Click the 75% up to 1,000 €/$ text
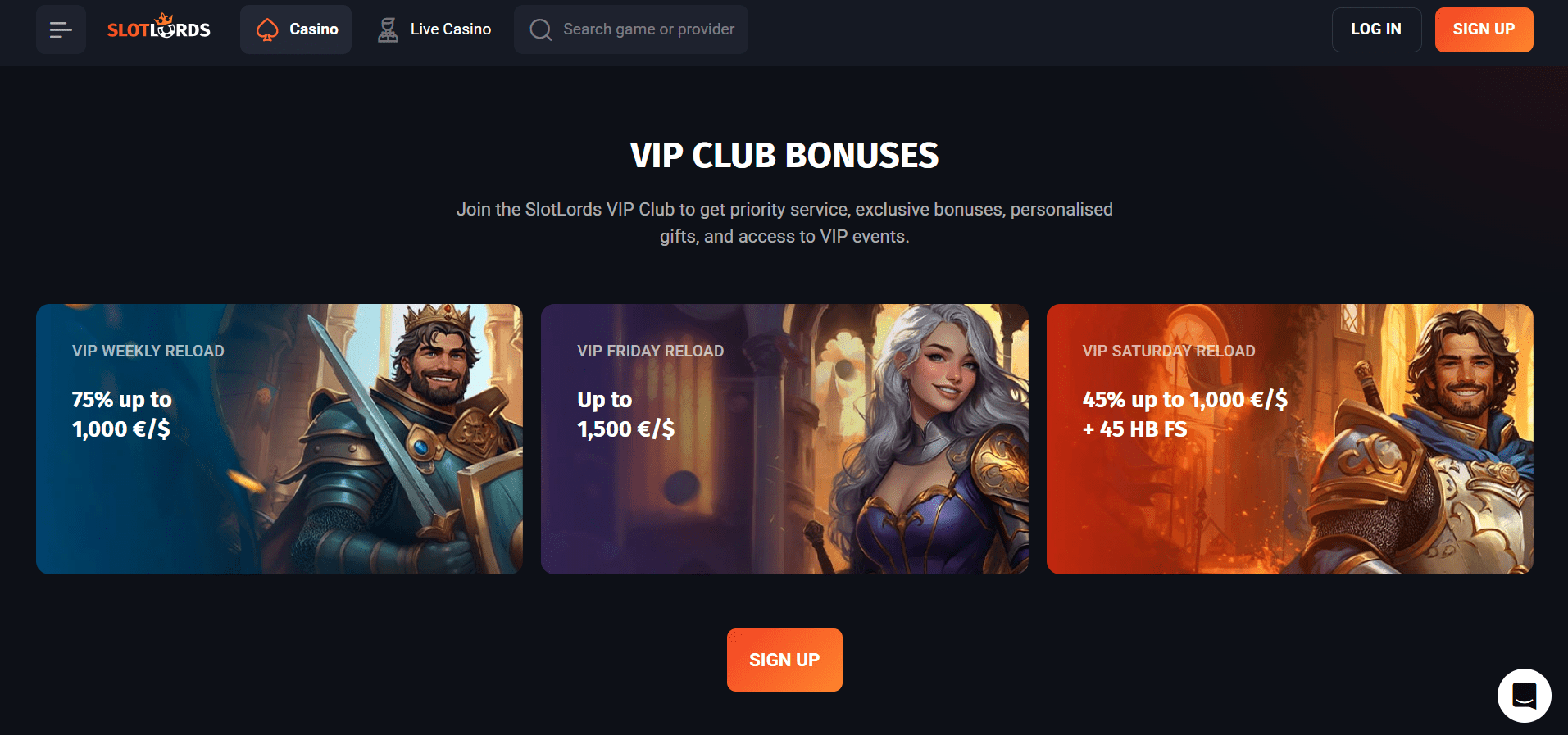This screenshot has width=1568, height=735. point(122,414)
